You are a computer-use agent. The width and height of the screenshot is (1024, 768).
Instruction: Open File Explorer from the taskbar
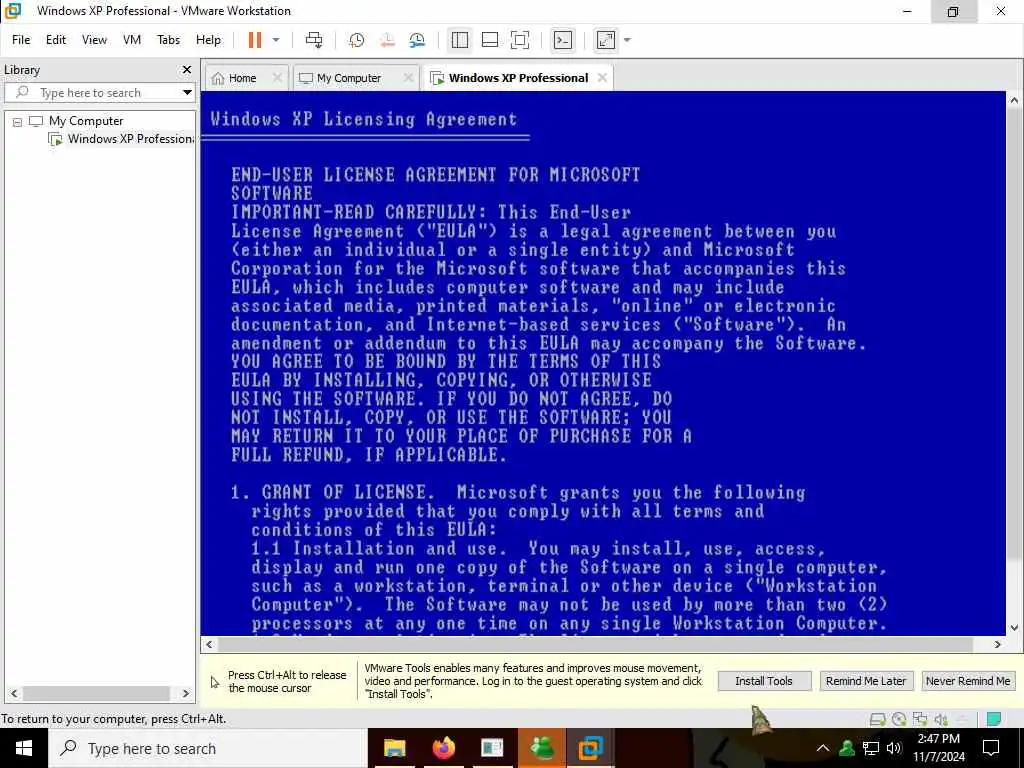(394, 748)
